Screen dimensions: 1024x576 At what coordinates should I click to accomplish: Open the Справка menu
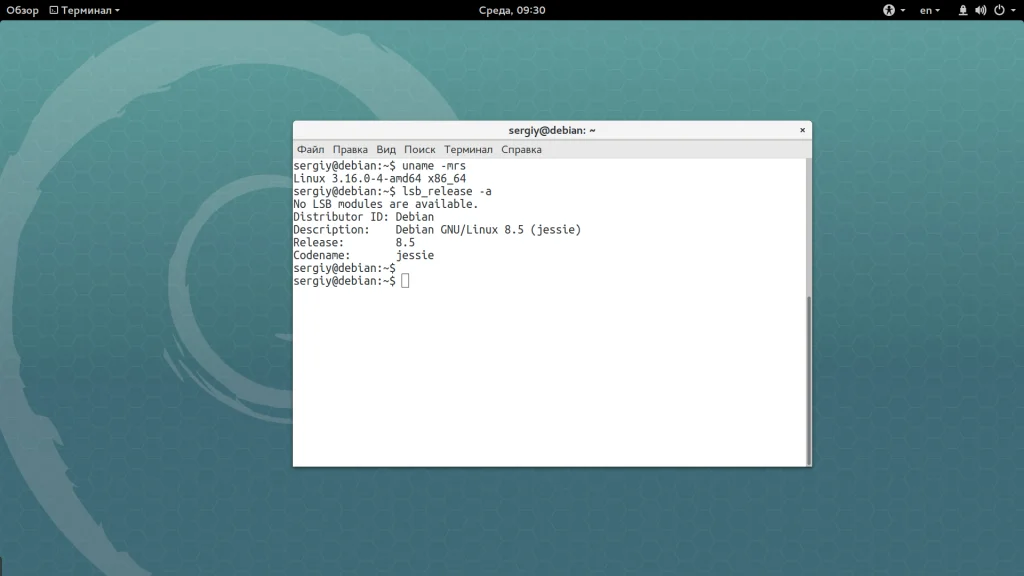(x=521, y=149)
